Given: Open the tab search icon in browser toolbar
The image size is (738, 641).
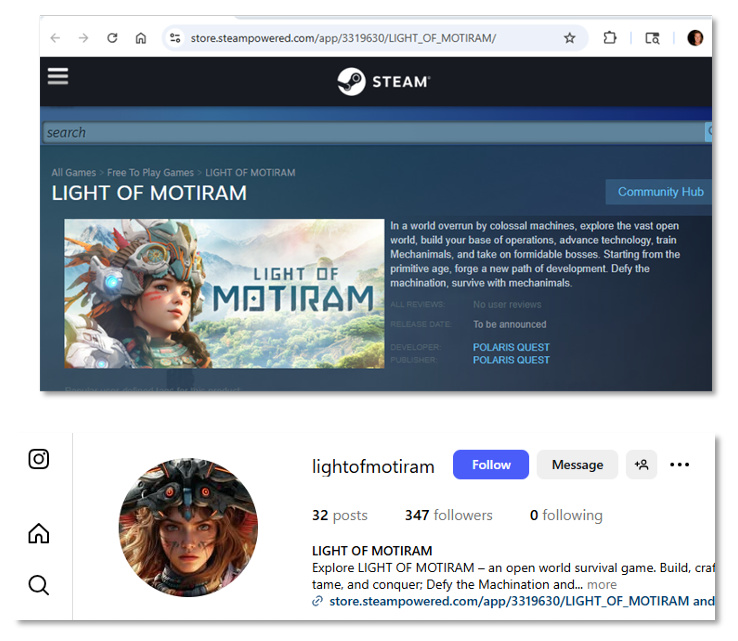Looking at the screenshot, I should pos(652,38).
